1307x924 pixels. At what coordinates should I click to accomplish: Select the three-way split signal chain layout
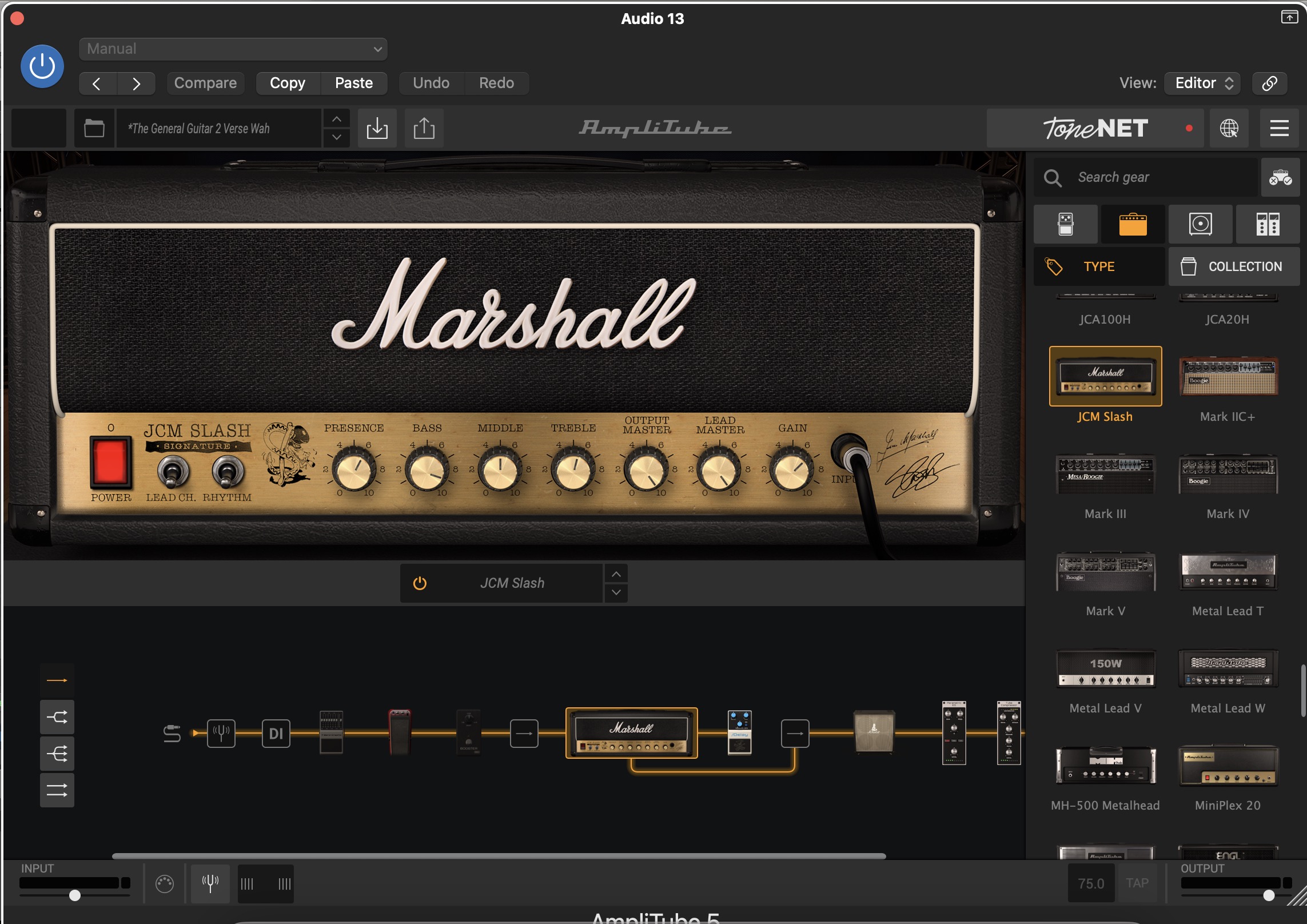(x=57, y=754)
